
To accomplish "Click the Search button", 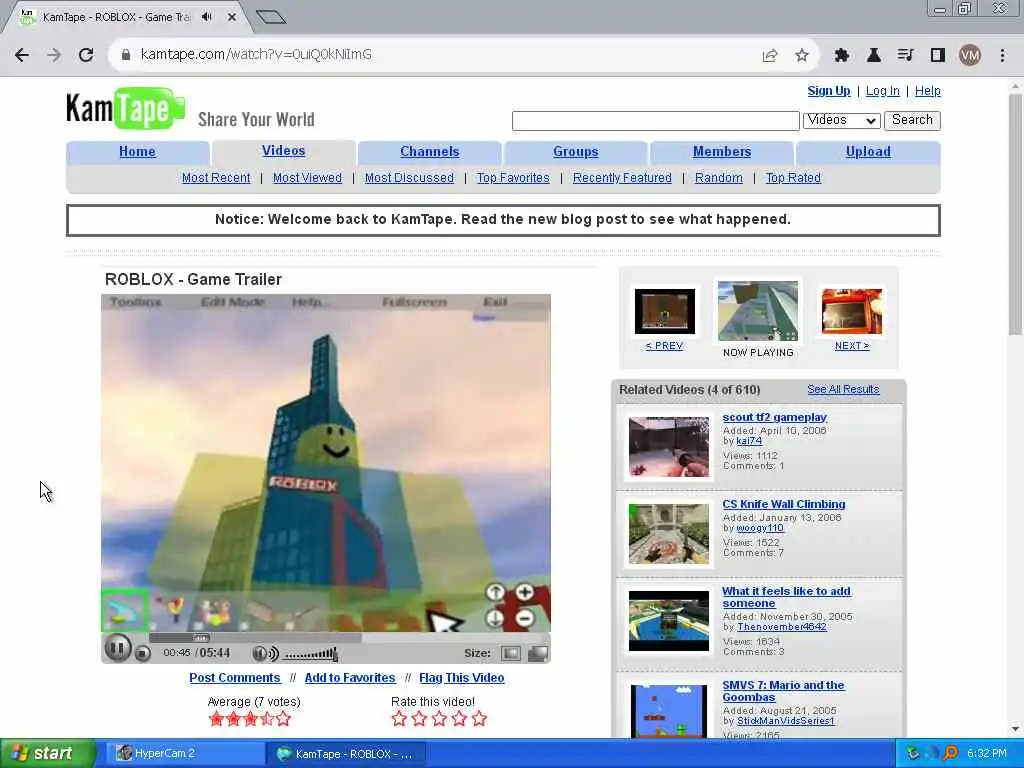I will pos(912,120).
